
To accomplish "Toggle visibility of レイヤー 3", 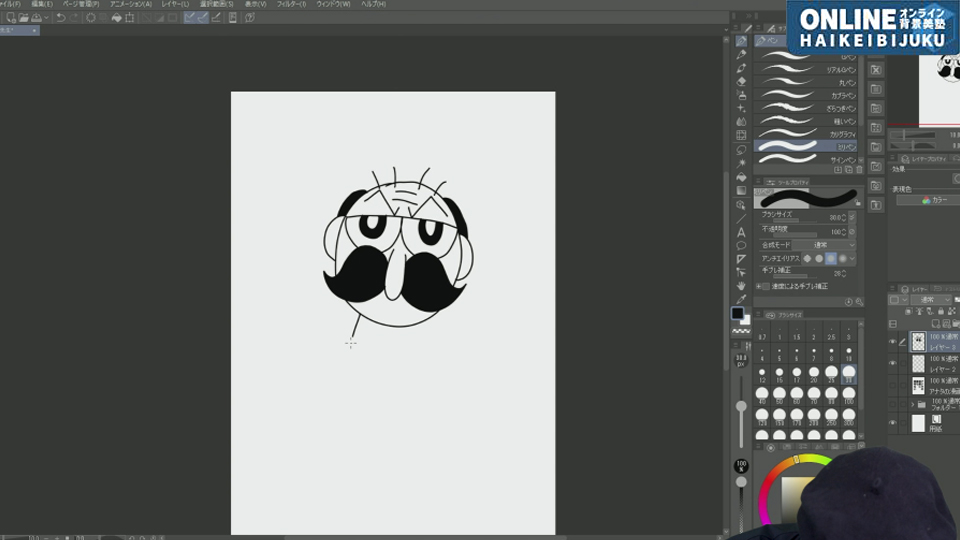I will point(893,342).
